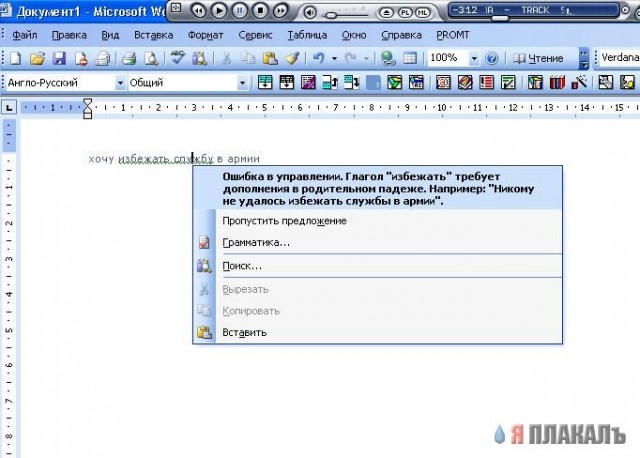Select the Format Painter brush
Image resolution: width=640 pixels, height=458 pixels.
tap(292, 58)
